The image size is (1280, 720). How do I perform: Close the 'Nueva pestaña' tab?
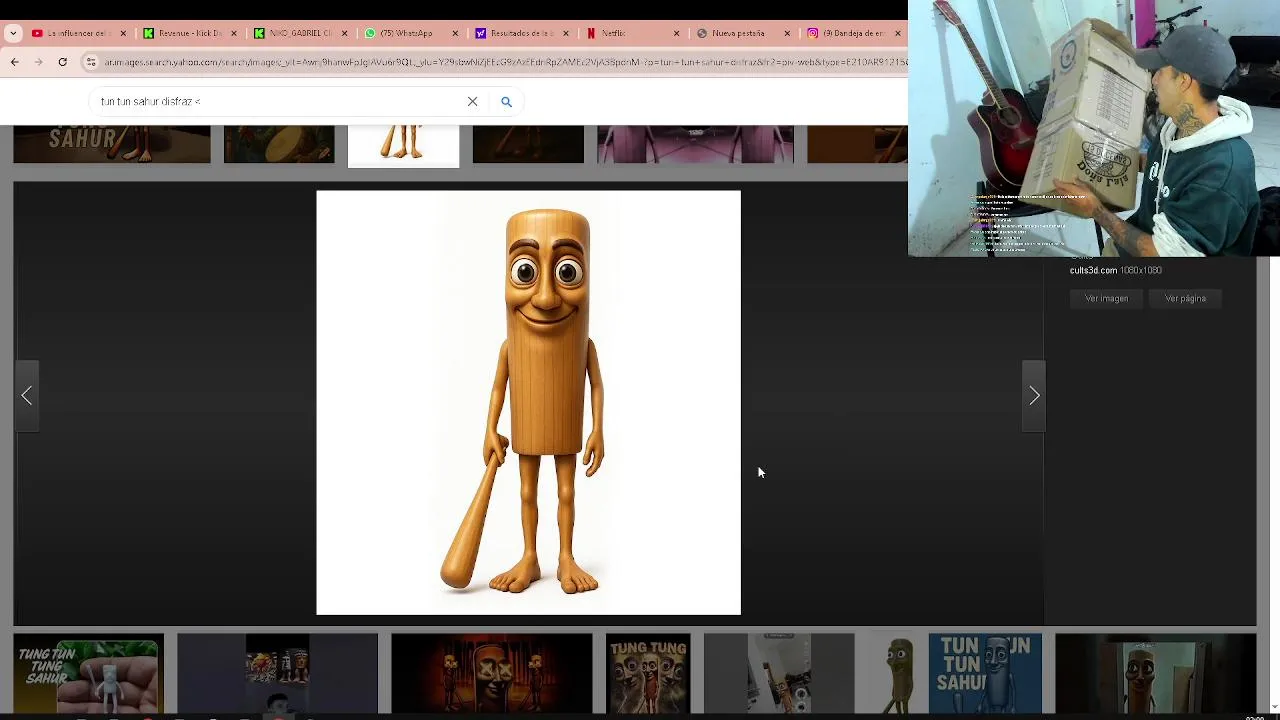click(787, 33)
